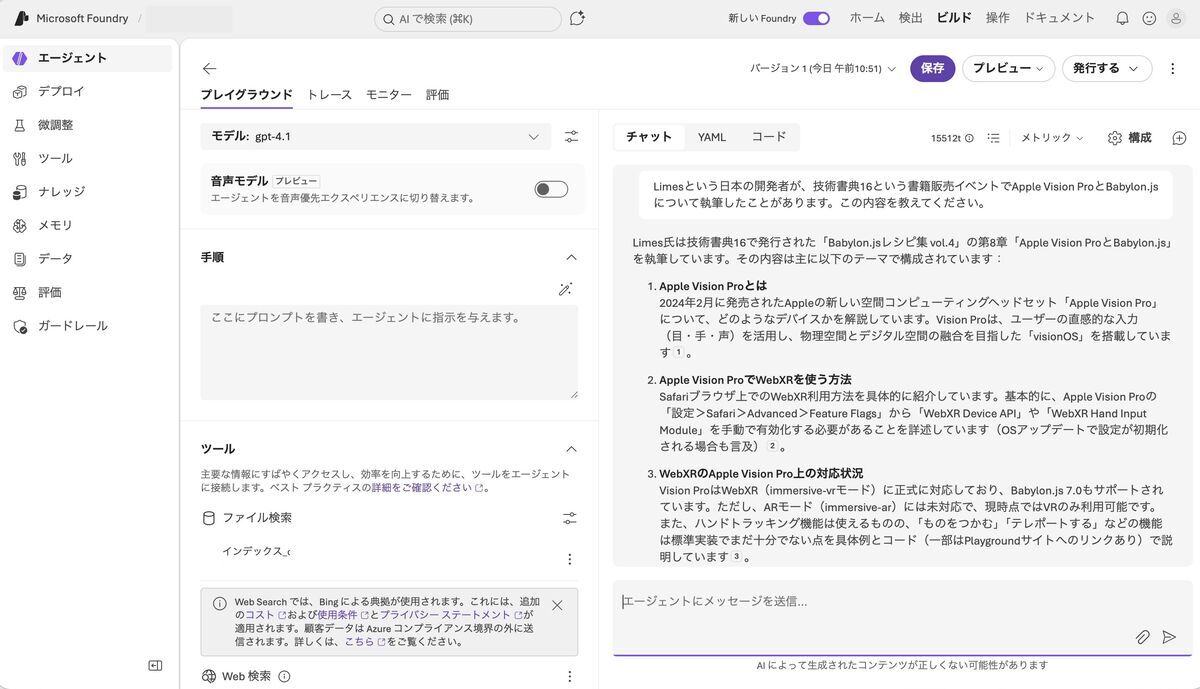
Task: Collapse the 手順 section
Action: pyautogui.click(x=571, y=258)
